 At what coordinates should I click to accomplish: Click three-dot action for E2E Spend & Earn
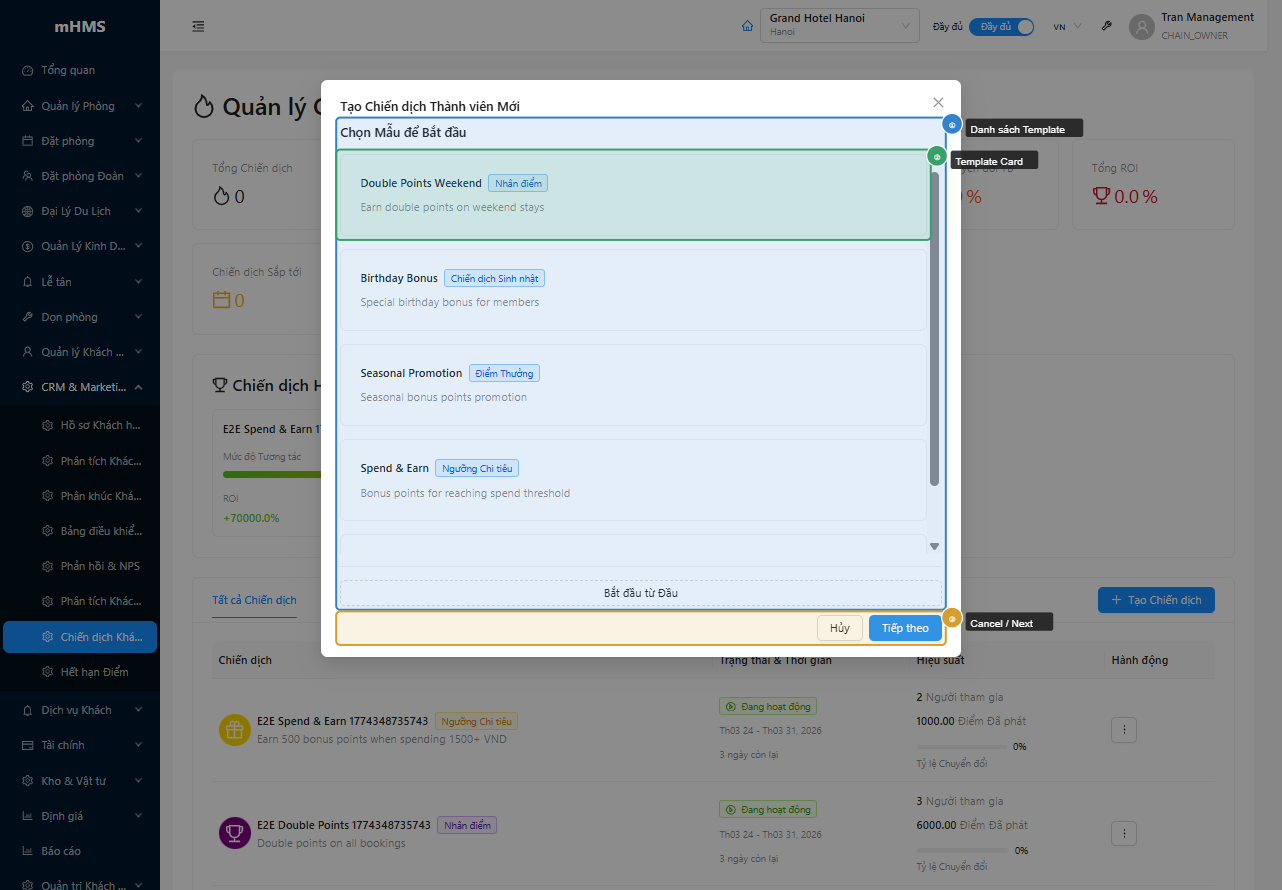[x=1123, y=730]
